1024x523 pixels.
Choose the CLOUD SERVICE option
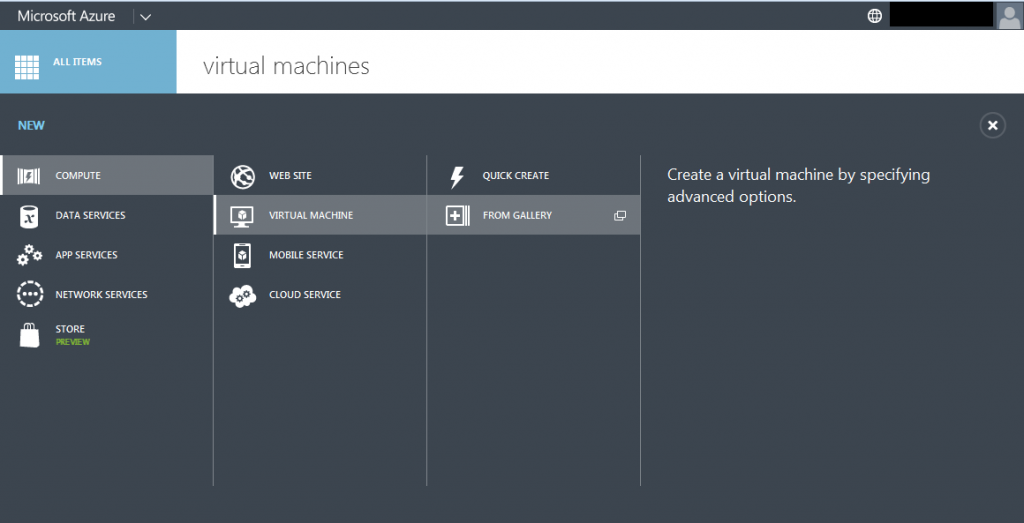[320, 294]
